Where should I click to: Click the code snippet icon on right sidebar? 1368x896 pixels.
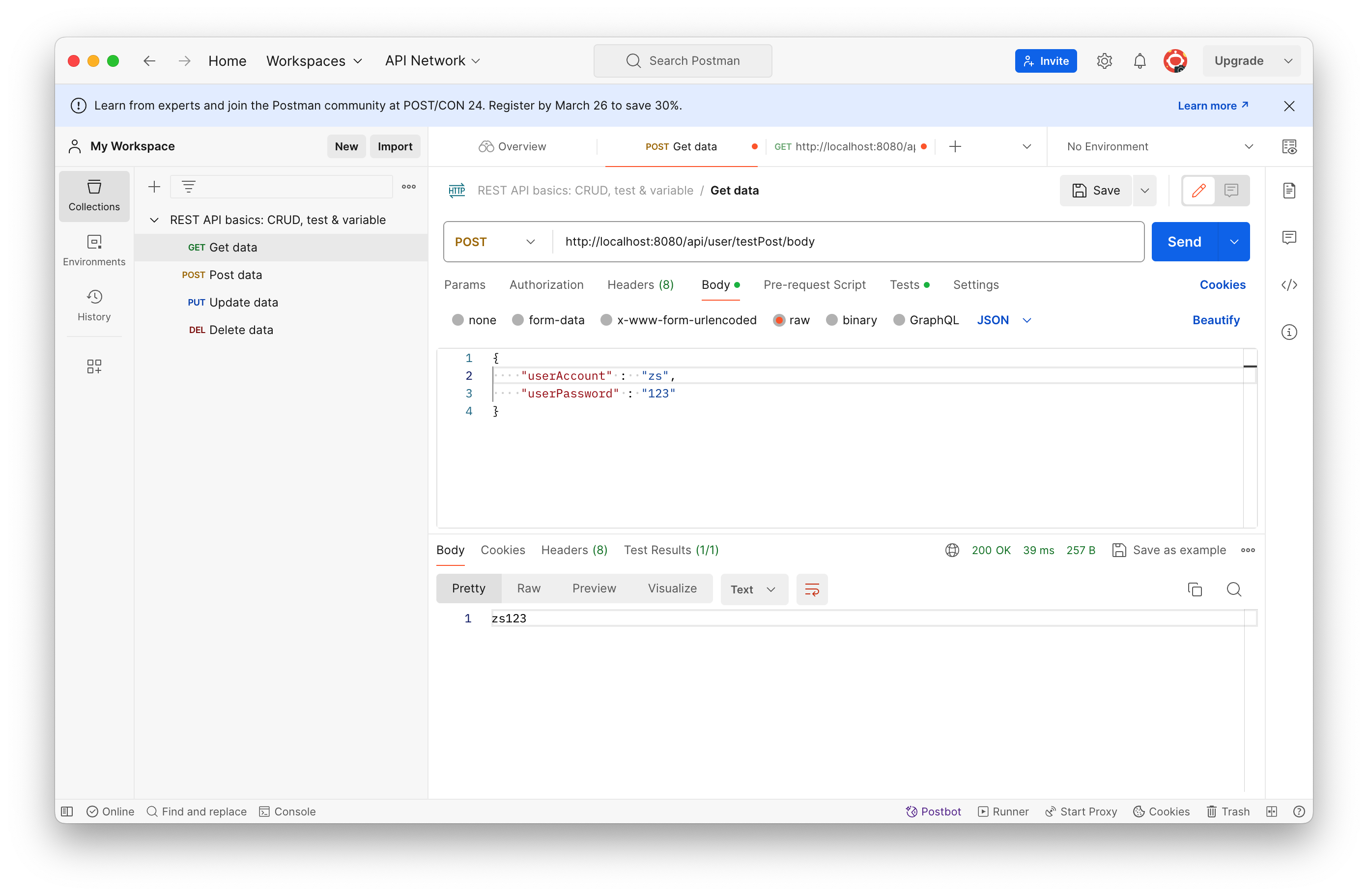point(1290,285)
